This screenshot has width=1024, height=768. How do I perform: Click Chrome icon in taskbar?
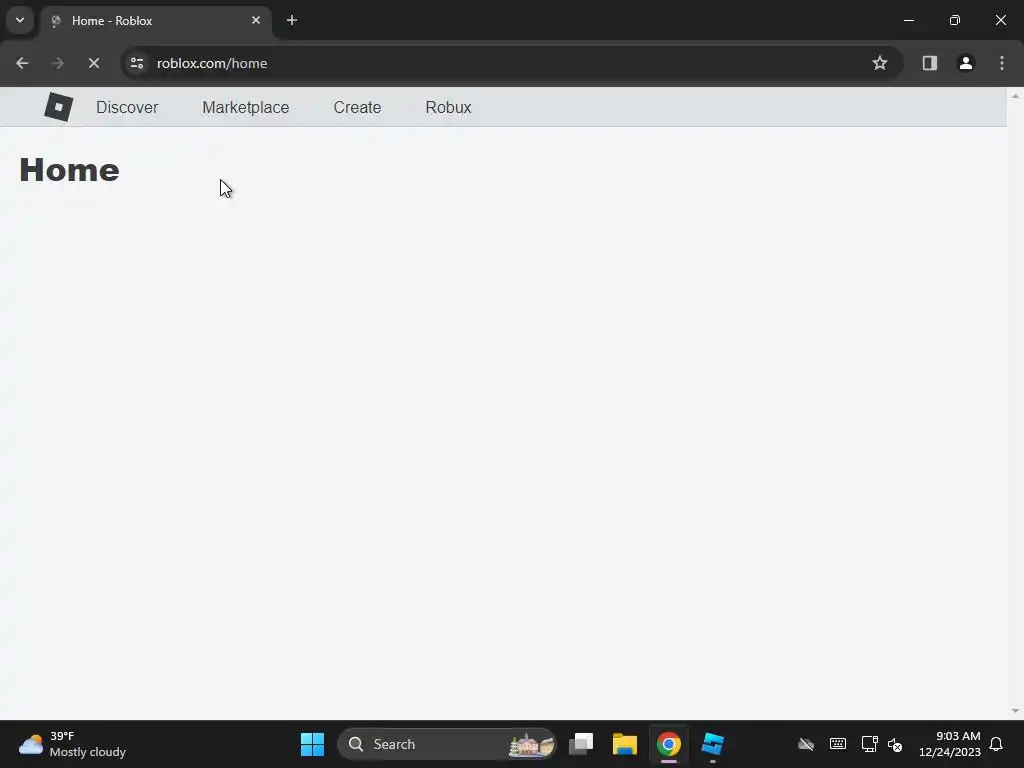[x=669, y=744]
